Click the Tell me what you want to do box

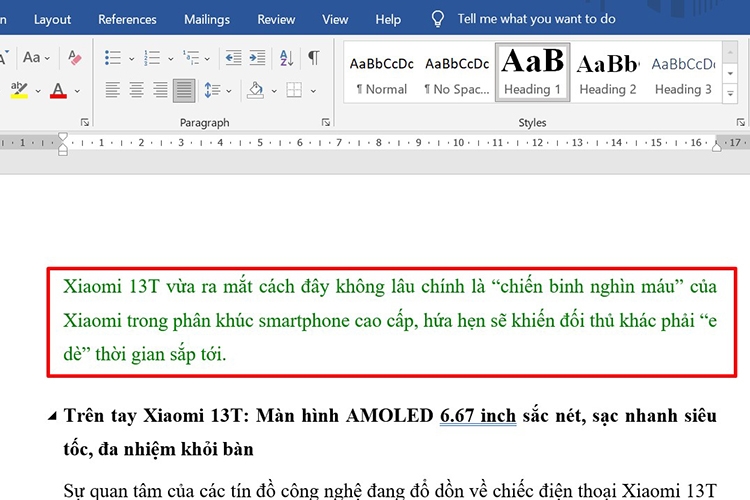(536, 19)
